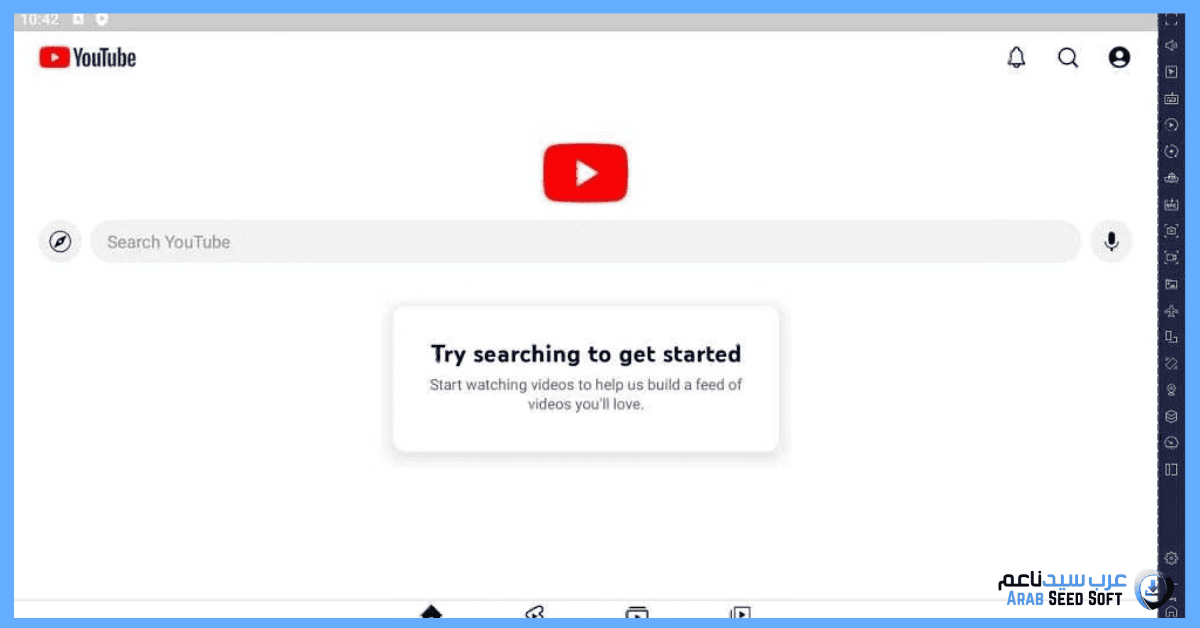Tap the search magnifier icon in header
The image size is (1200, 628).
coord(1068,58)
